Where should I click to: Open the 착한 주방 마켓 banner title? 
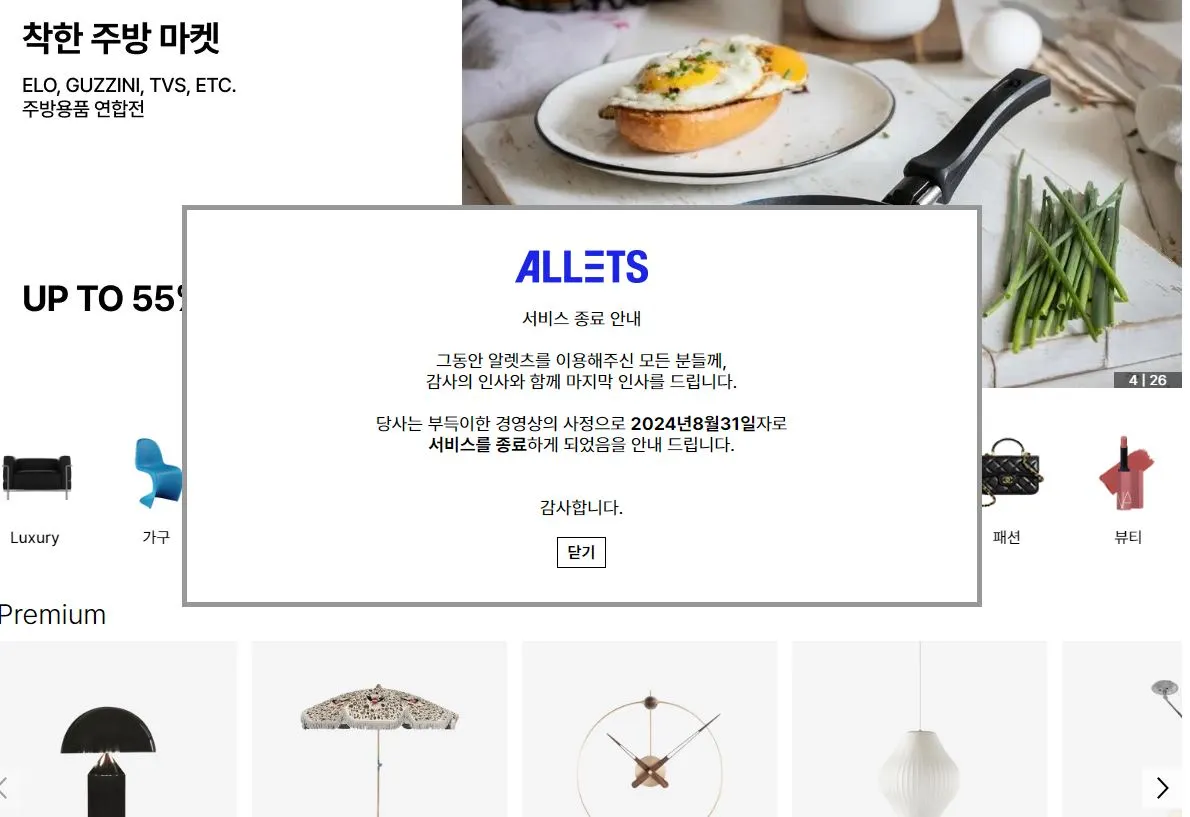[121, 38]
